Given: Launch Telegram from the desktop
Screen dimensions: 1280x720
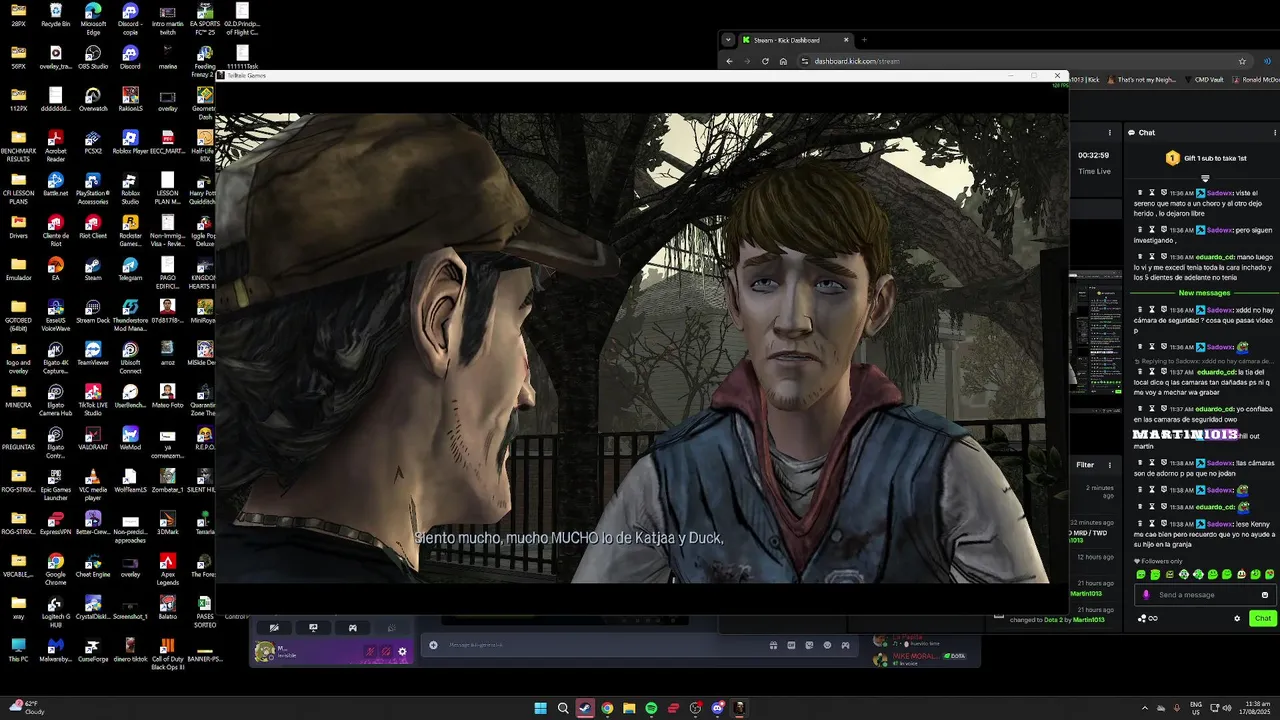Looking at the screenshot, I should coord(130,268).
